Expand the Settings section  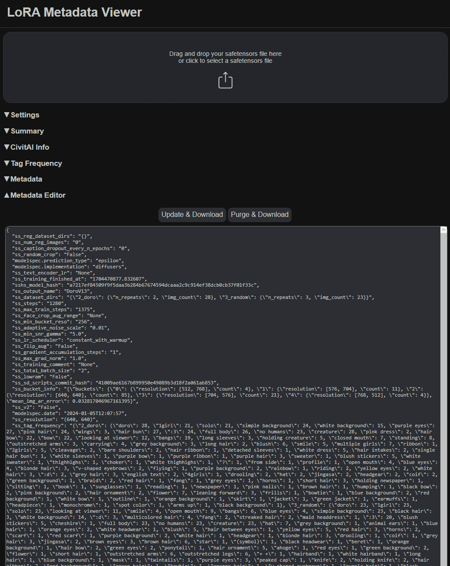pyautogui.click(x=22, y=115)
